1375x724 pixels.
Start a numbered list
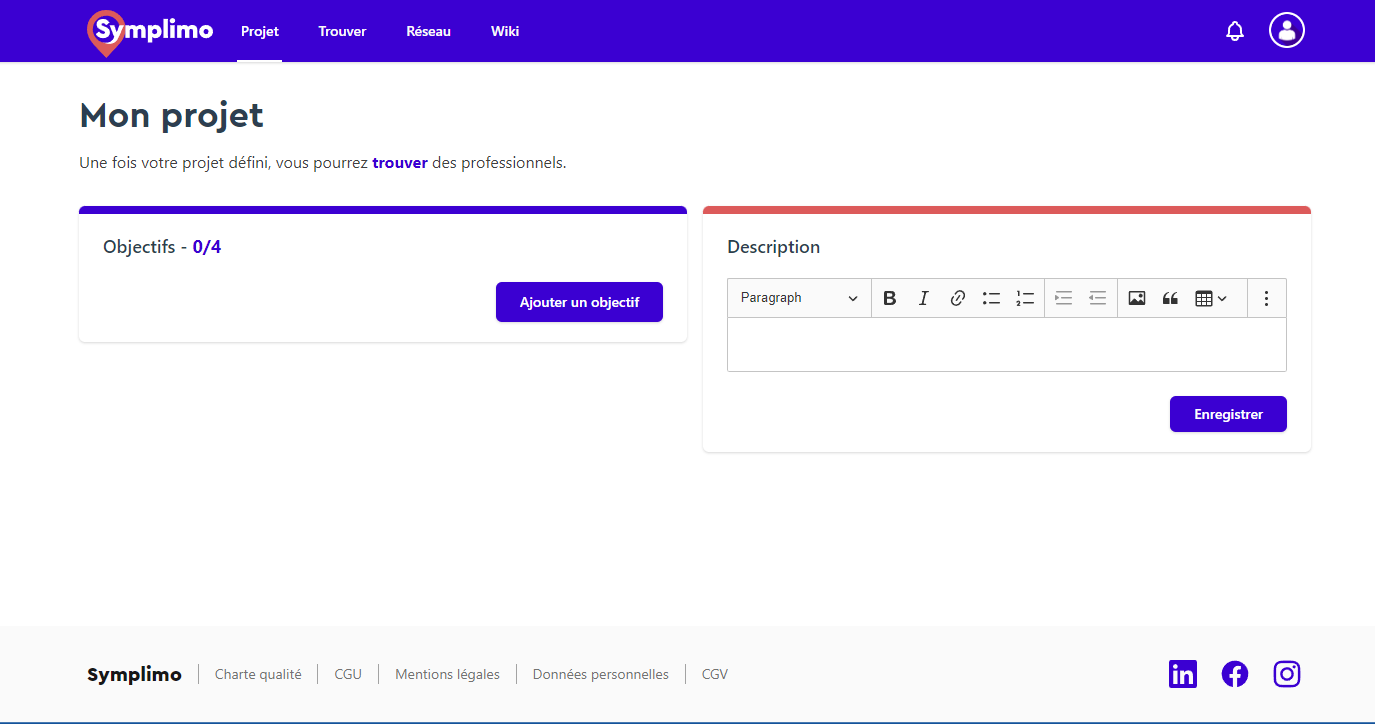coord(1025,298)
